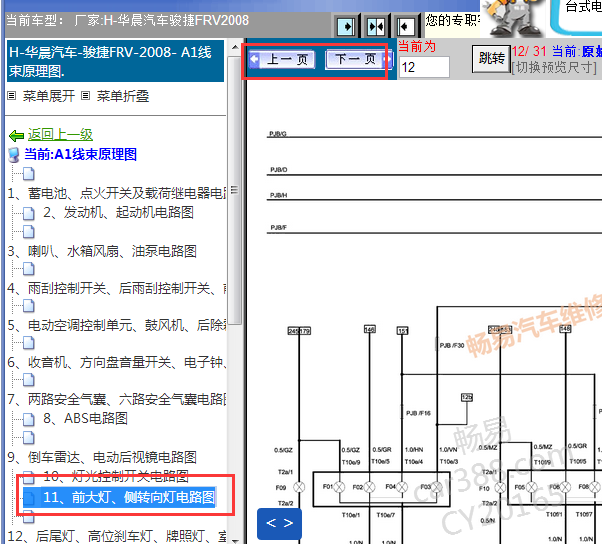The image size is (602, 544).
Task: Click the green back arrow icon
Action: 17,135
